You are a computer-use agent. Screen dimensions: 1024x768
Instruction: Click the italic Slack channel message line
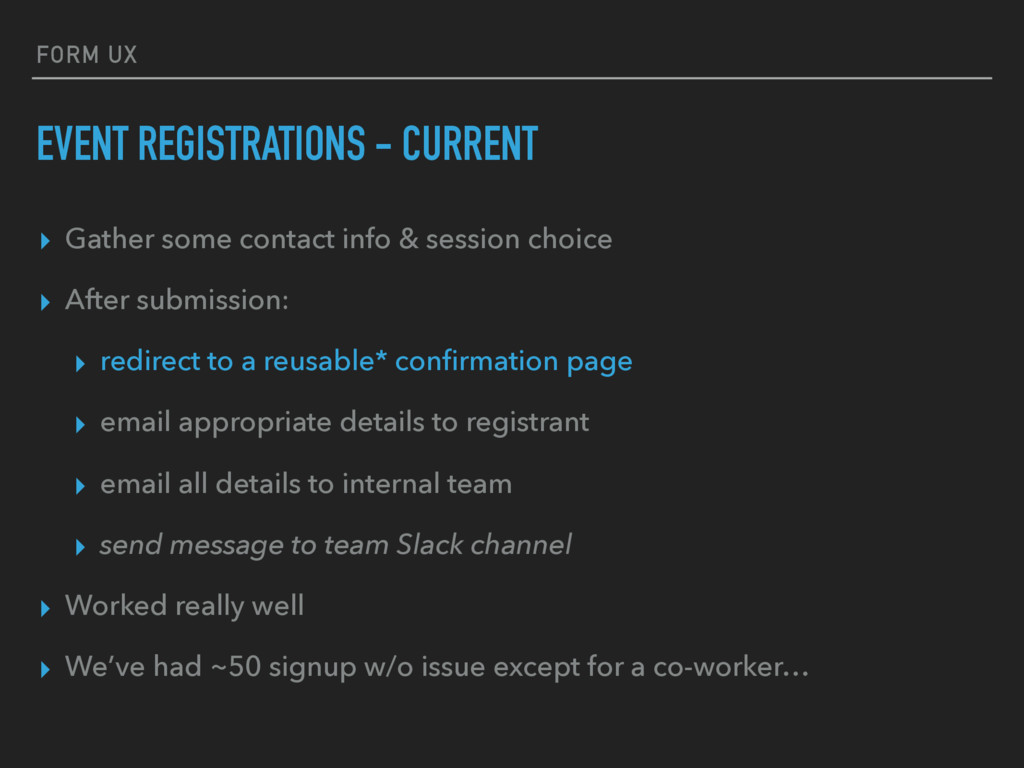(336, 545)
